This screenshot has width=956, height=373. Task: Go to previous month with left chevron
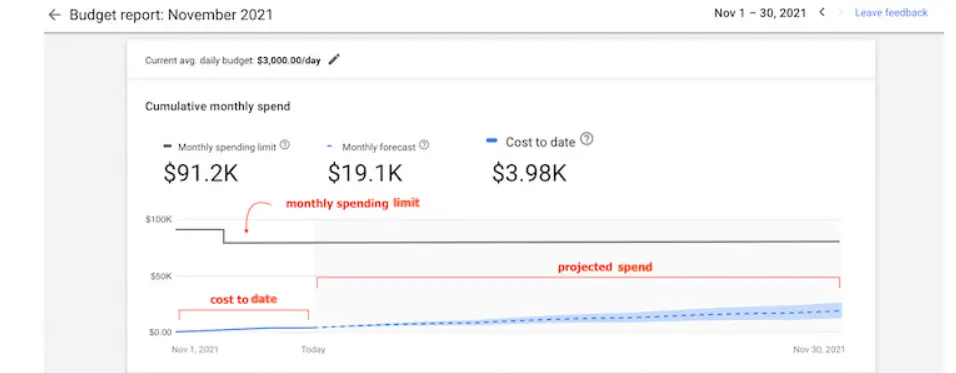pos(822,12)
